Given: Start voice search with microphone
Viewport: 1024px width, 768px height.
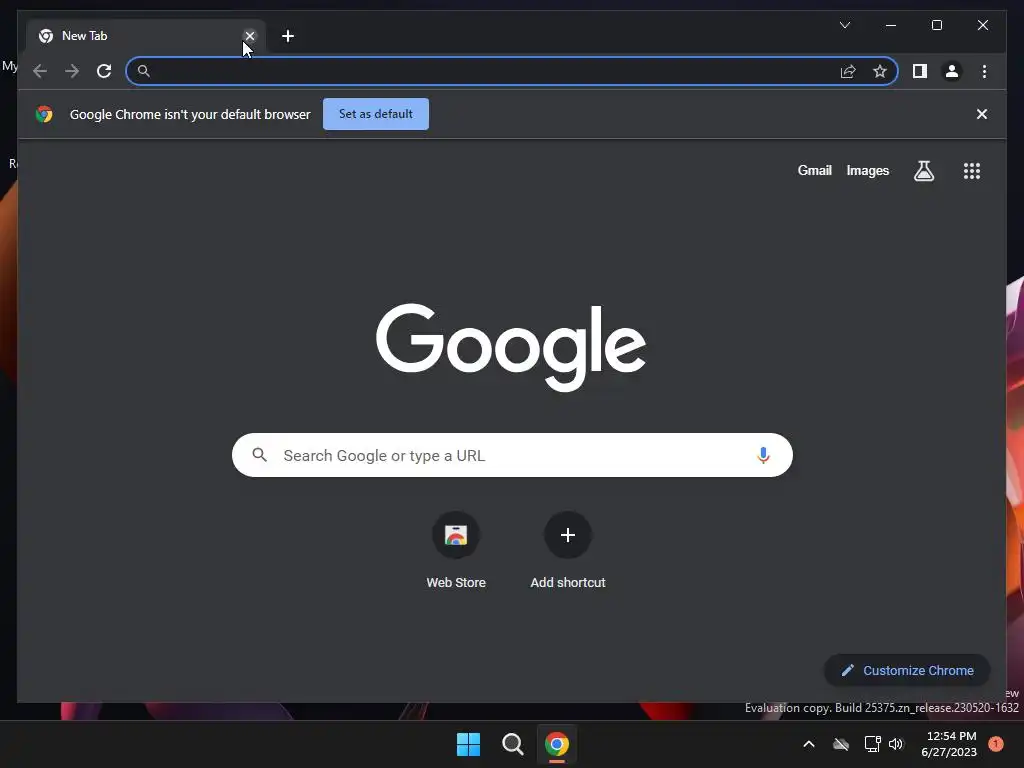Looking at the screenshot, I should click(x=763, y=455).
